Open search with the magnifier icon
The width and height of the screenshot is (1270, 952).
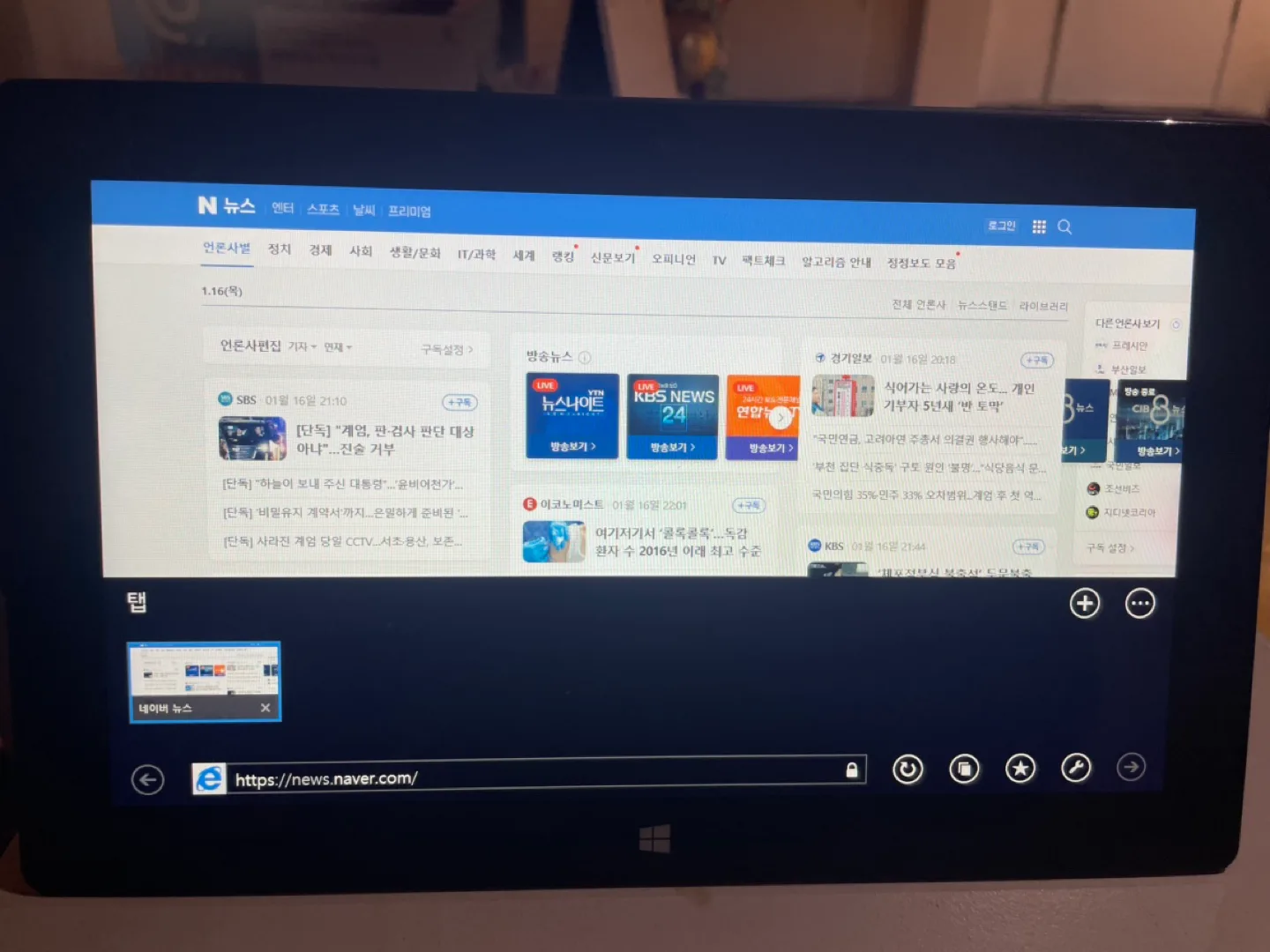[x=1065, y=227]
